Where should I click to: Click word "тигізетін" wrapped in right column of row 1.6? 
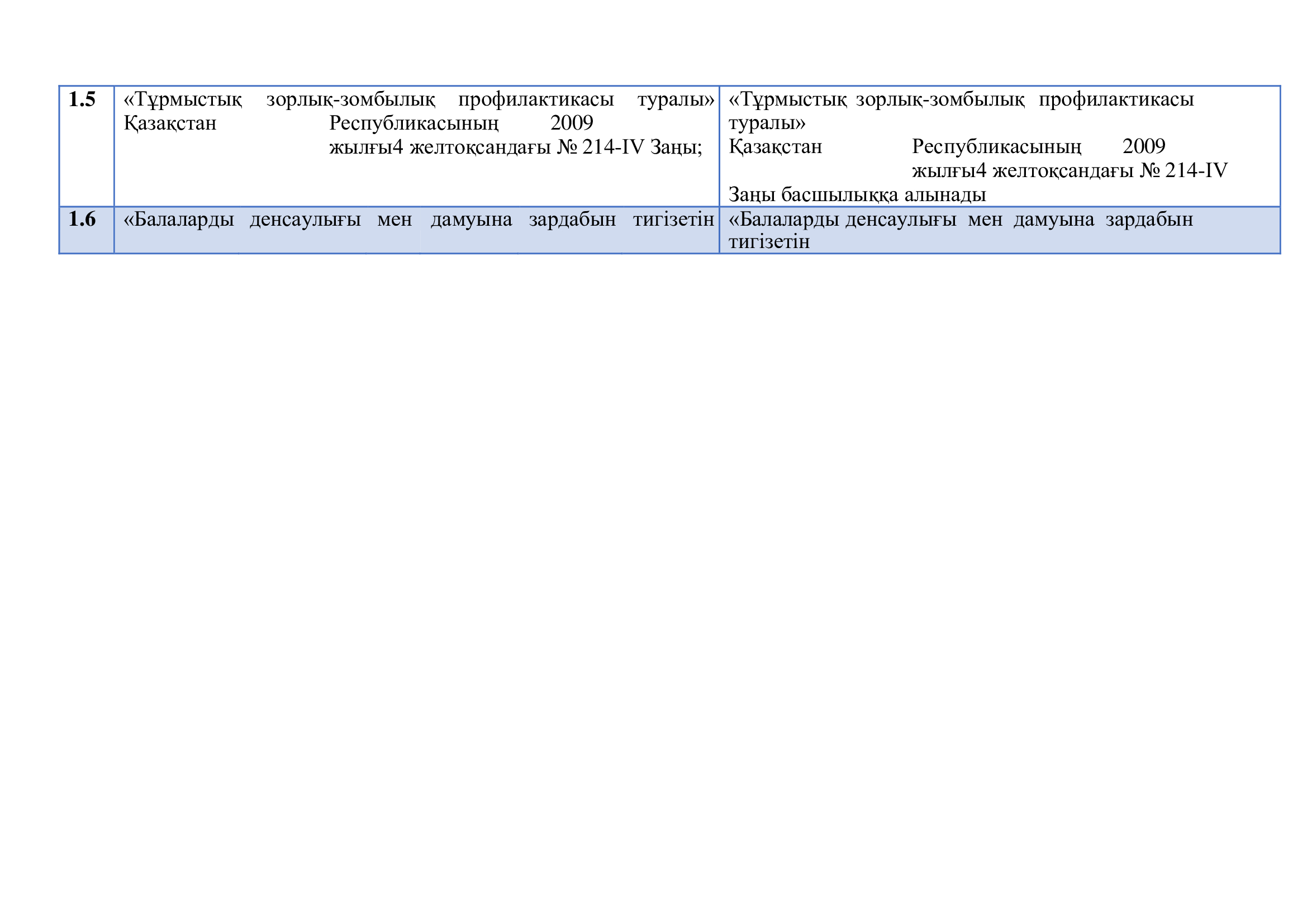[769, 242]
